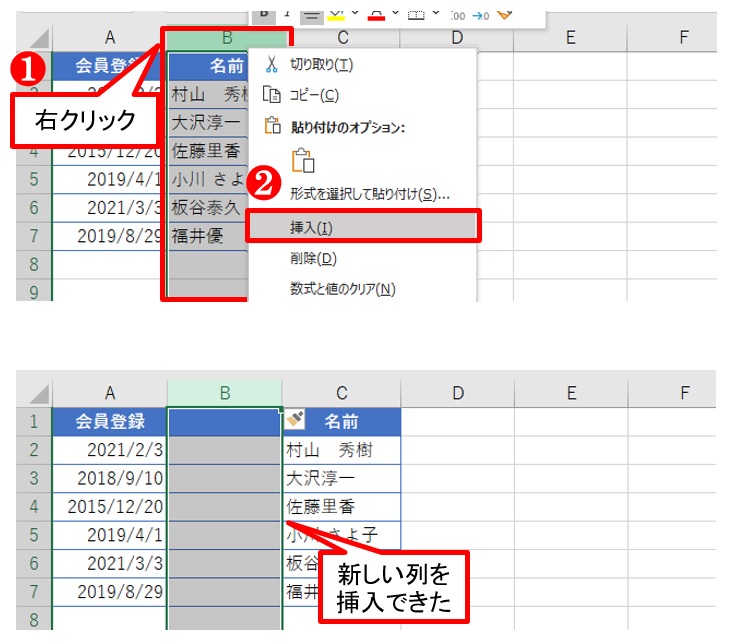Select row 7 header in upper worksheet
The height and width of the screenshot is (644, 729).
pos(34,236)
